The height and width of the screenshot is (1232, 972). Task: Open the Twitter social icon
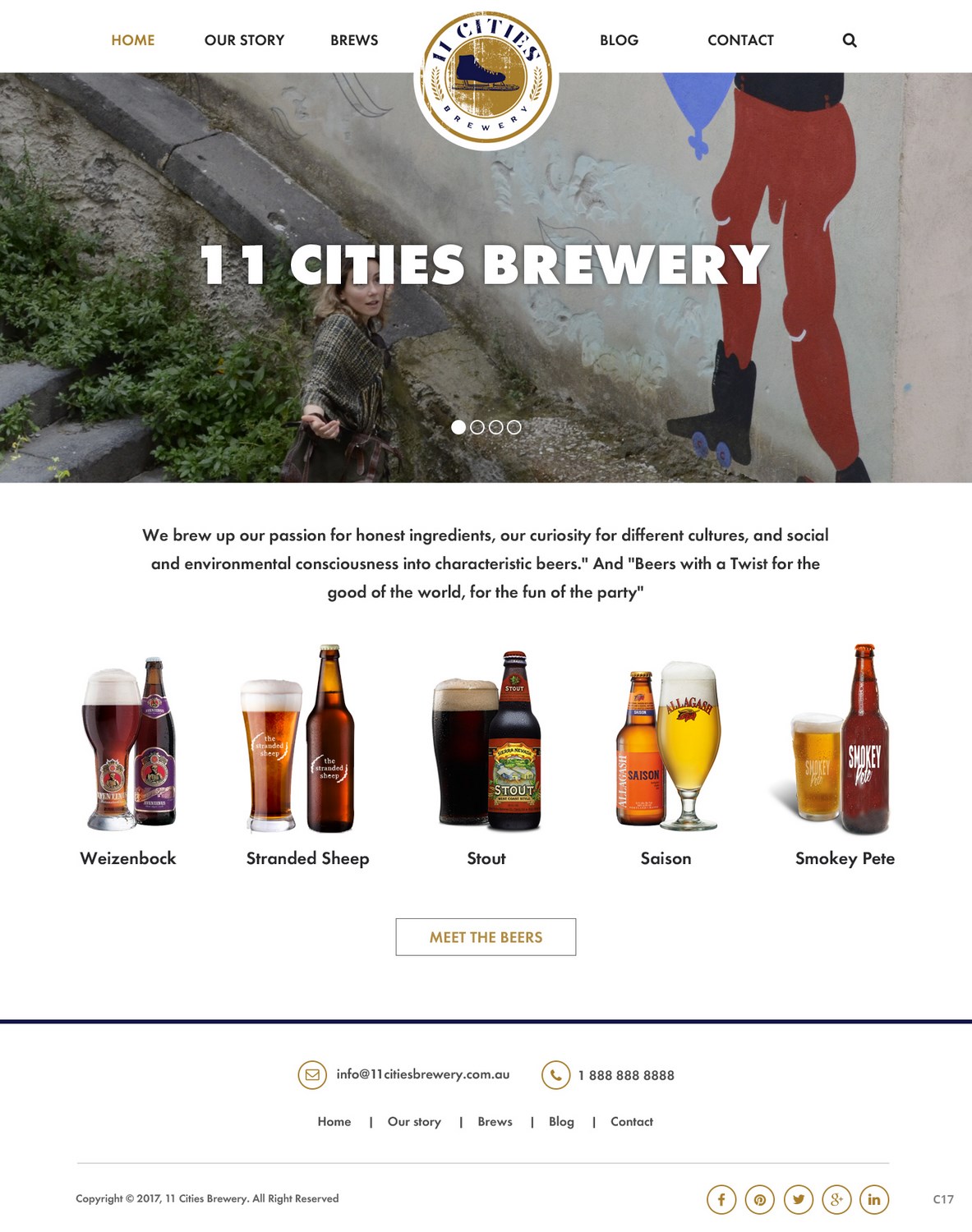pyautogui.click(x=799, y=1200)
